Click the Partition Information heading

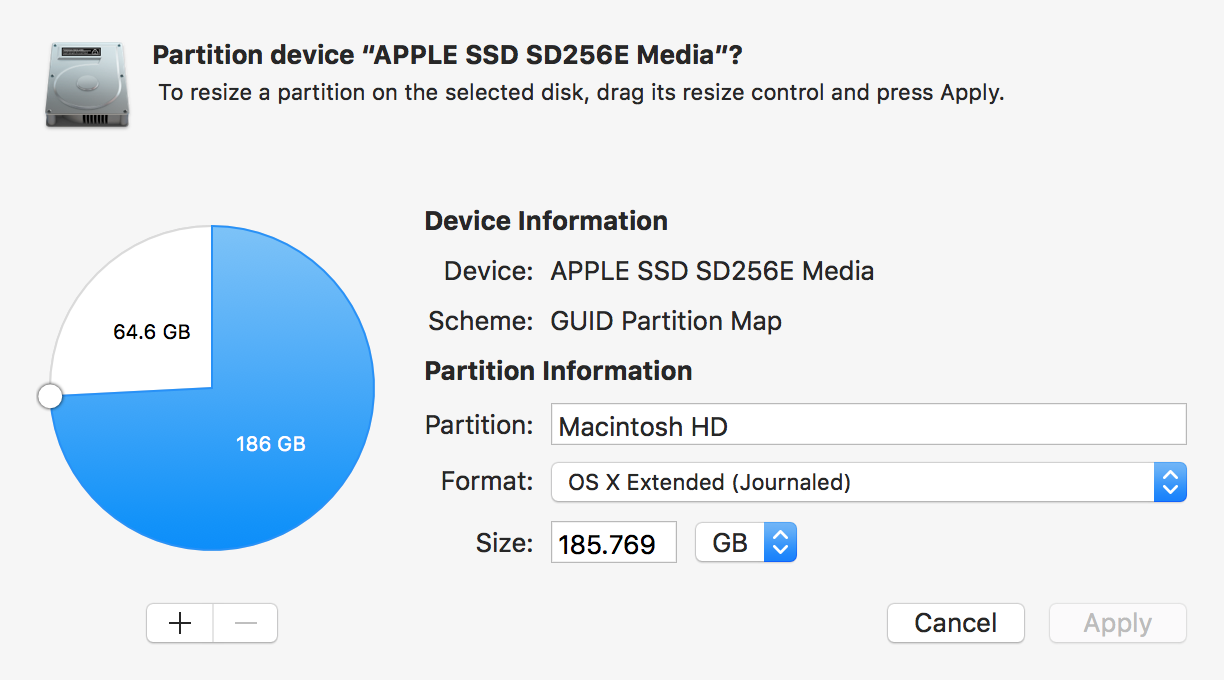click(558, 371)
